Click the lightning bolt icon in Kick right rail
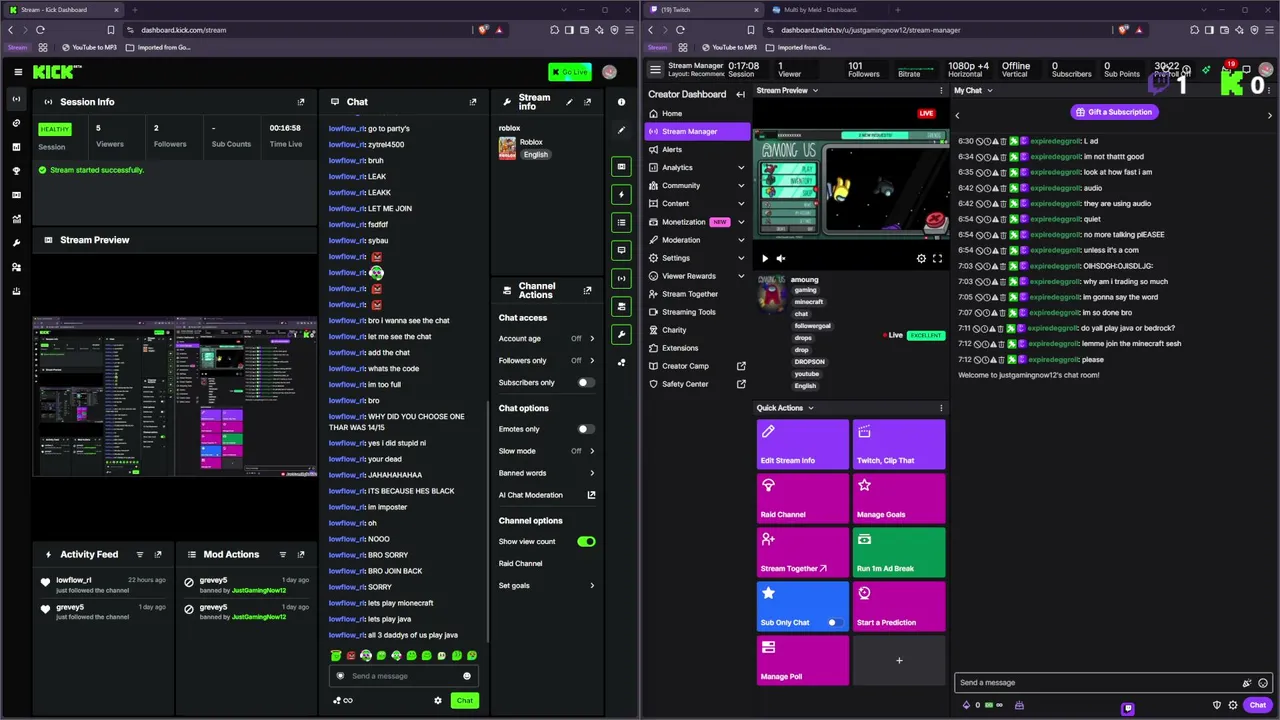This screenshot has height=720, width=1280. (x=621, y=194)
